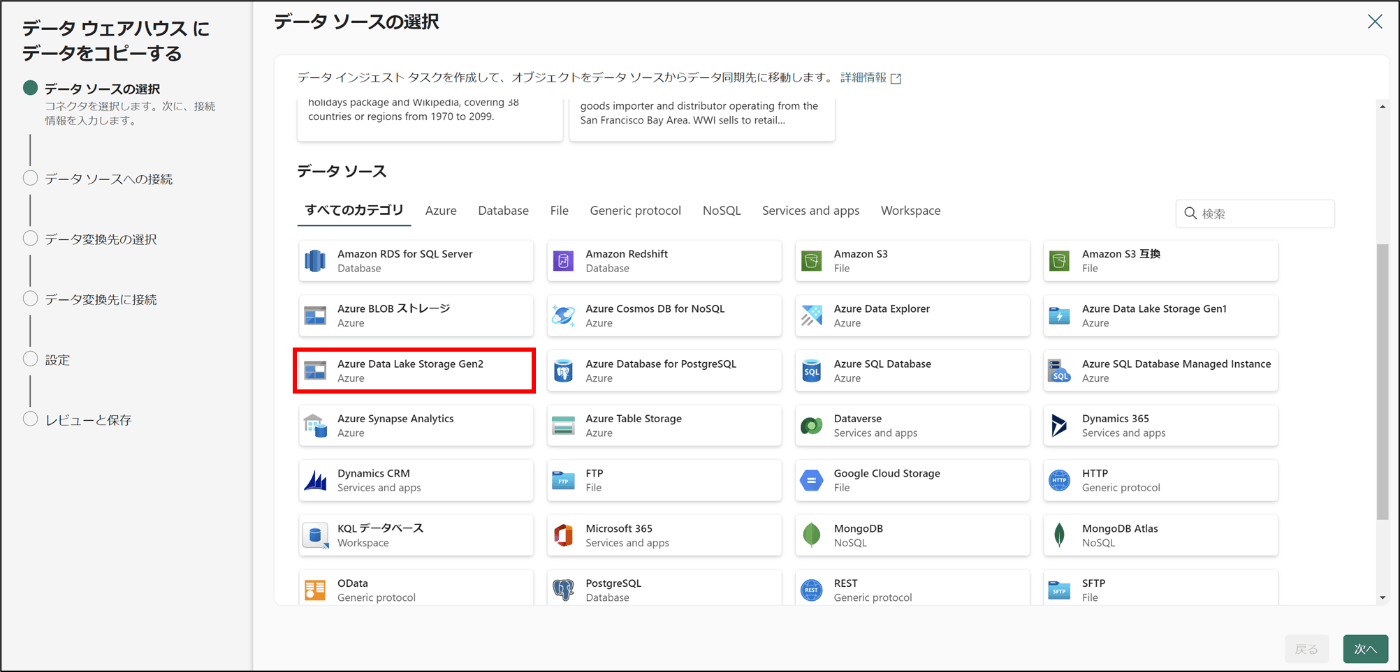Click the 戻る button
This screenshot has height=672, width=1400.
pyautogui.click(x=1307, y=649)
